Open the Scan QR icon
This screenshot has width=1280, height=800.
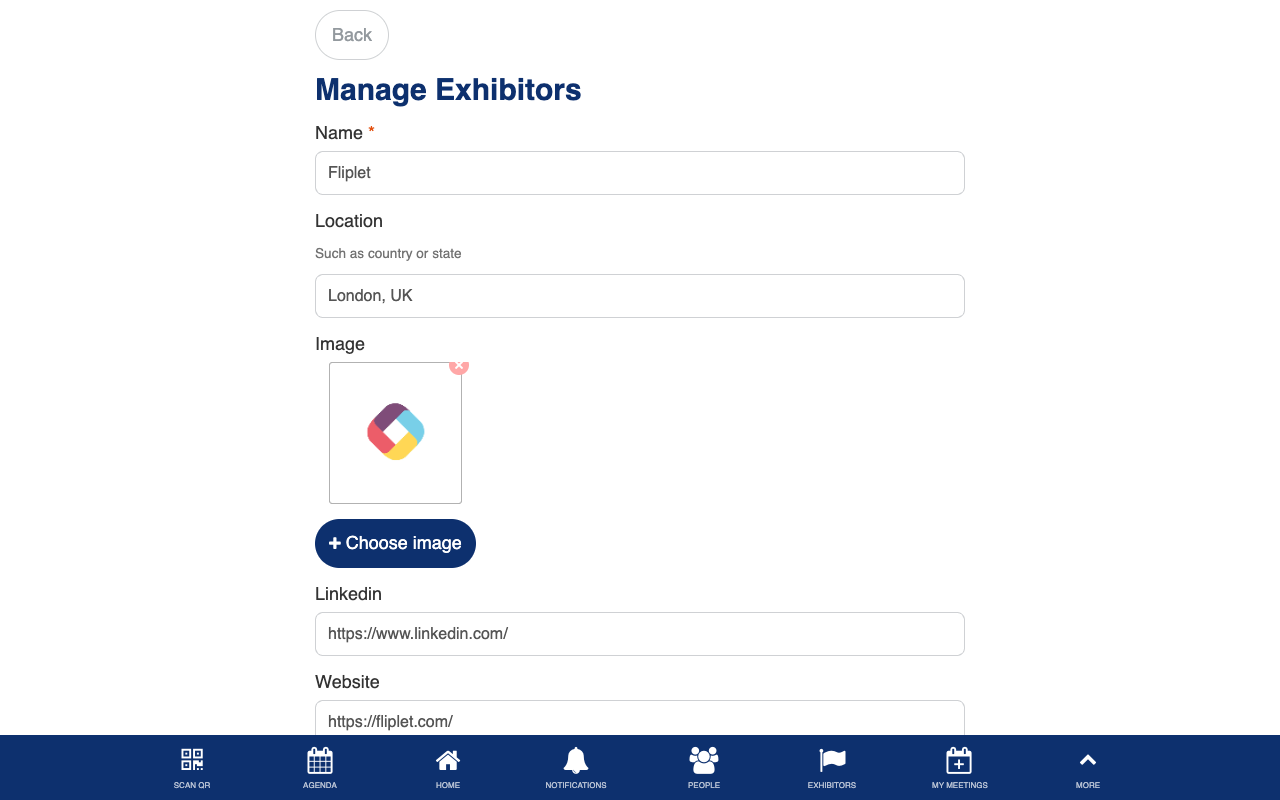point(192,760)
